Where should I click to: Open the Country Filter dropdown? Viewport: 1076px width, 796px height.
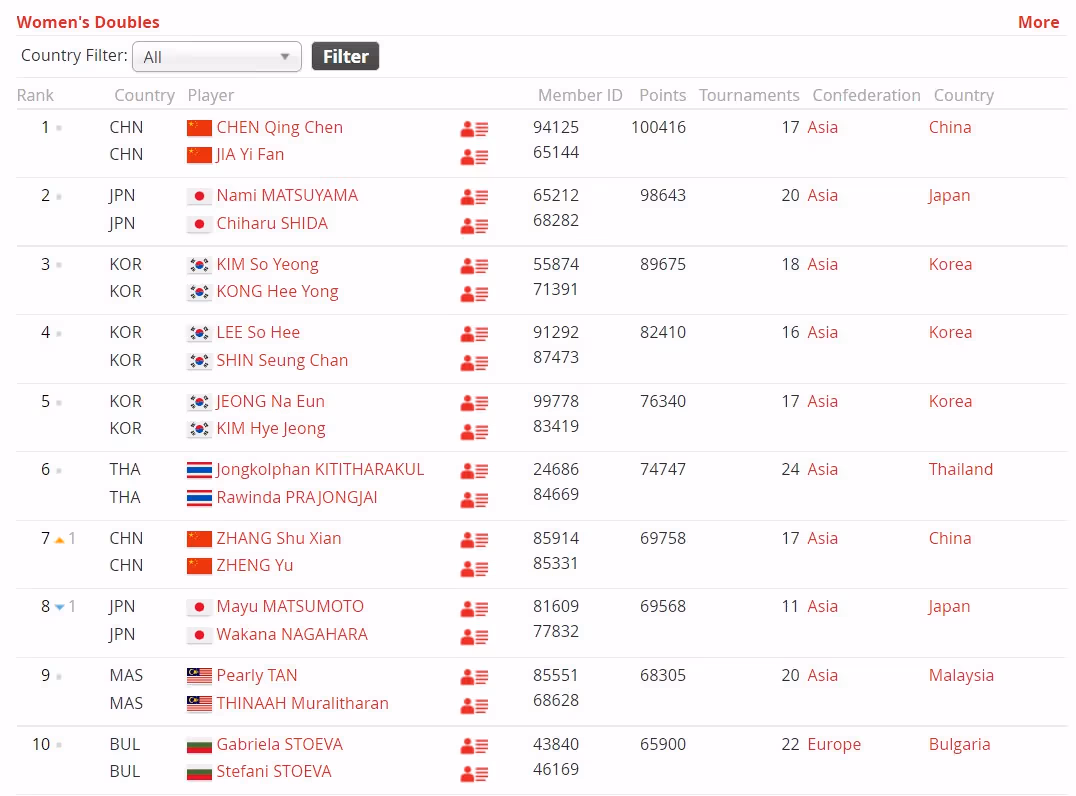[217, 57]
